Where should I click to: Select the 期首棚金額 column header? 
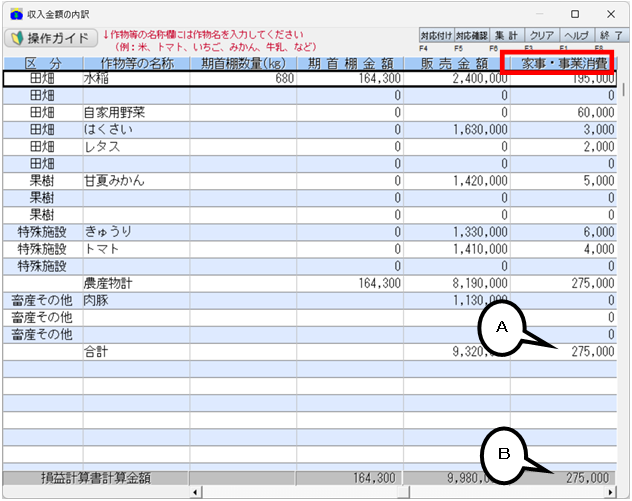pos(350,63)
